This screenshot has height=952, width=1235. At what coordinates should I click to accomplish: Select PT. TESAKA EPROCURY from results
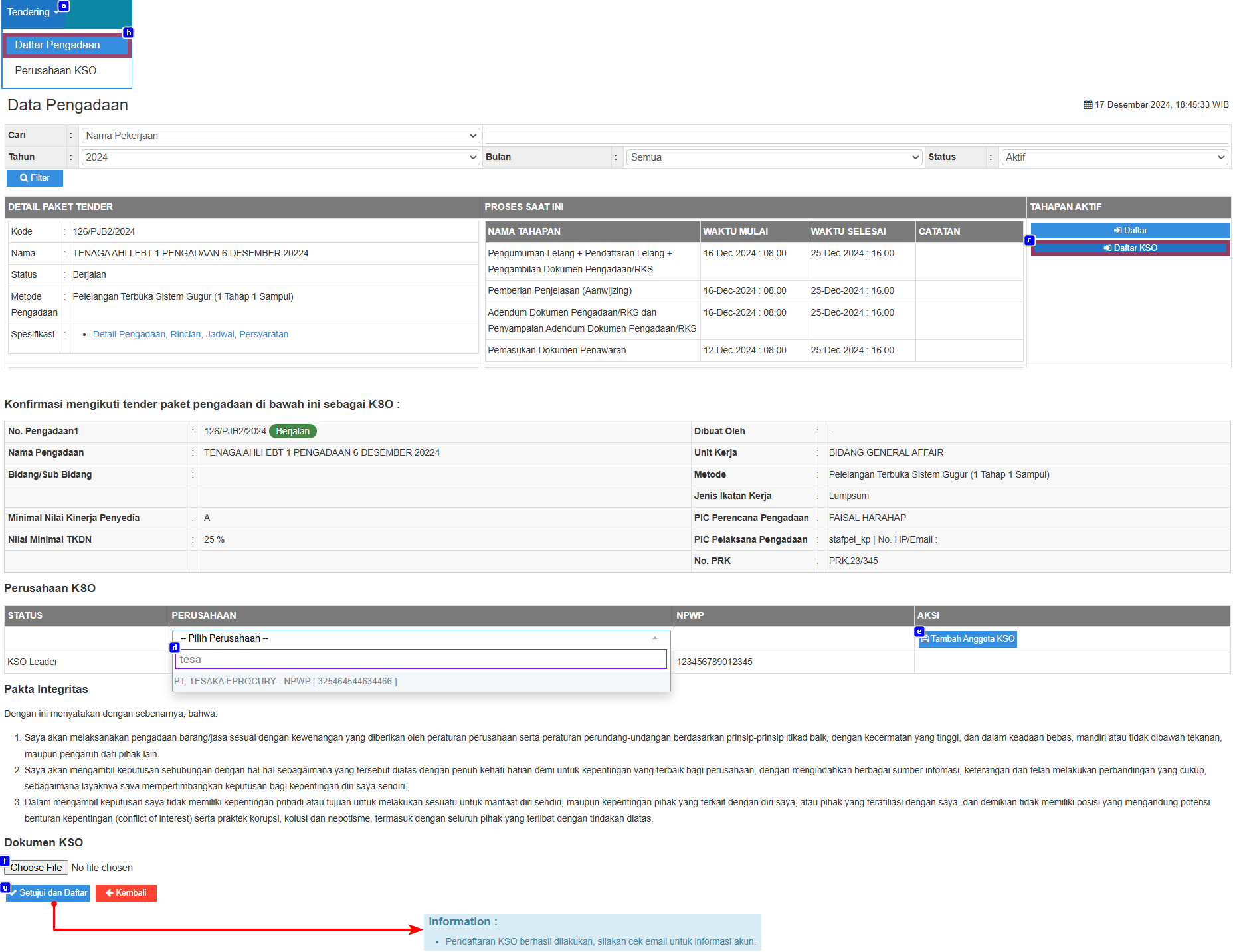[x=286, y=682]
